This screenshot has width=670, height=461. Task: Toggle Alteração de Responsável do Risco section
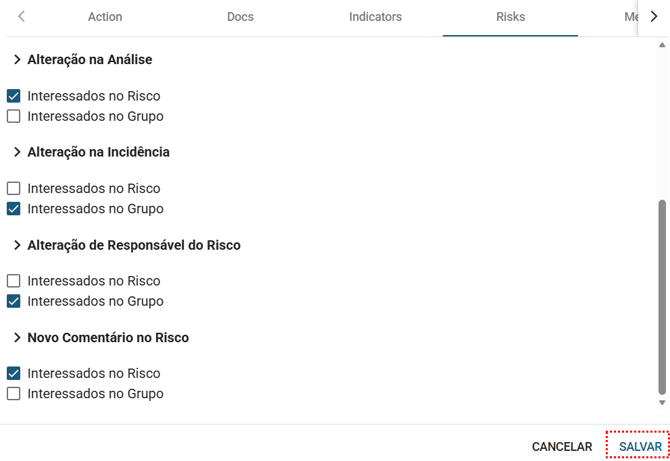(17, 245)
